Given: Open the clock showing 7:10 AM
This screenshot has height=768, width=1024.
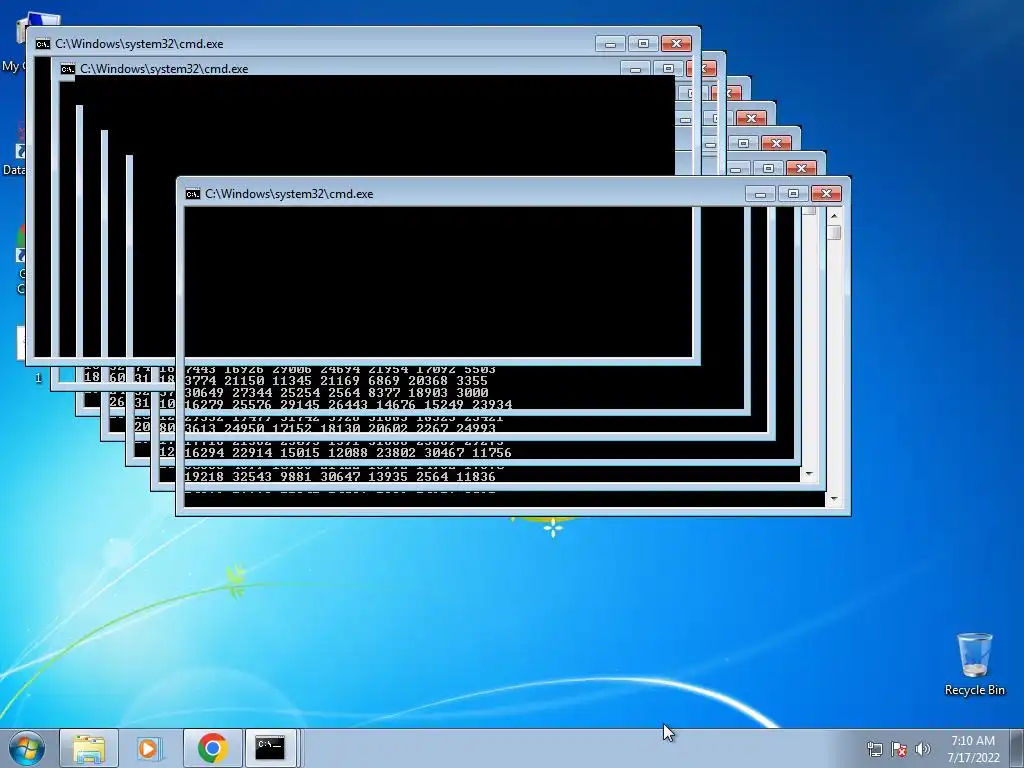Looking at the screenshot, I should point(973,748).
